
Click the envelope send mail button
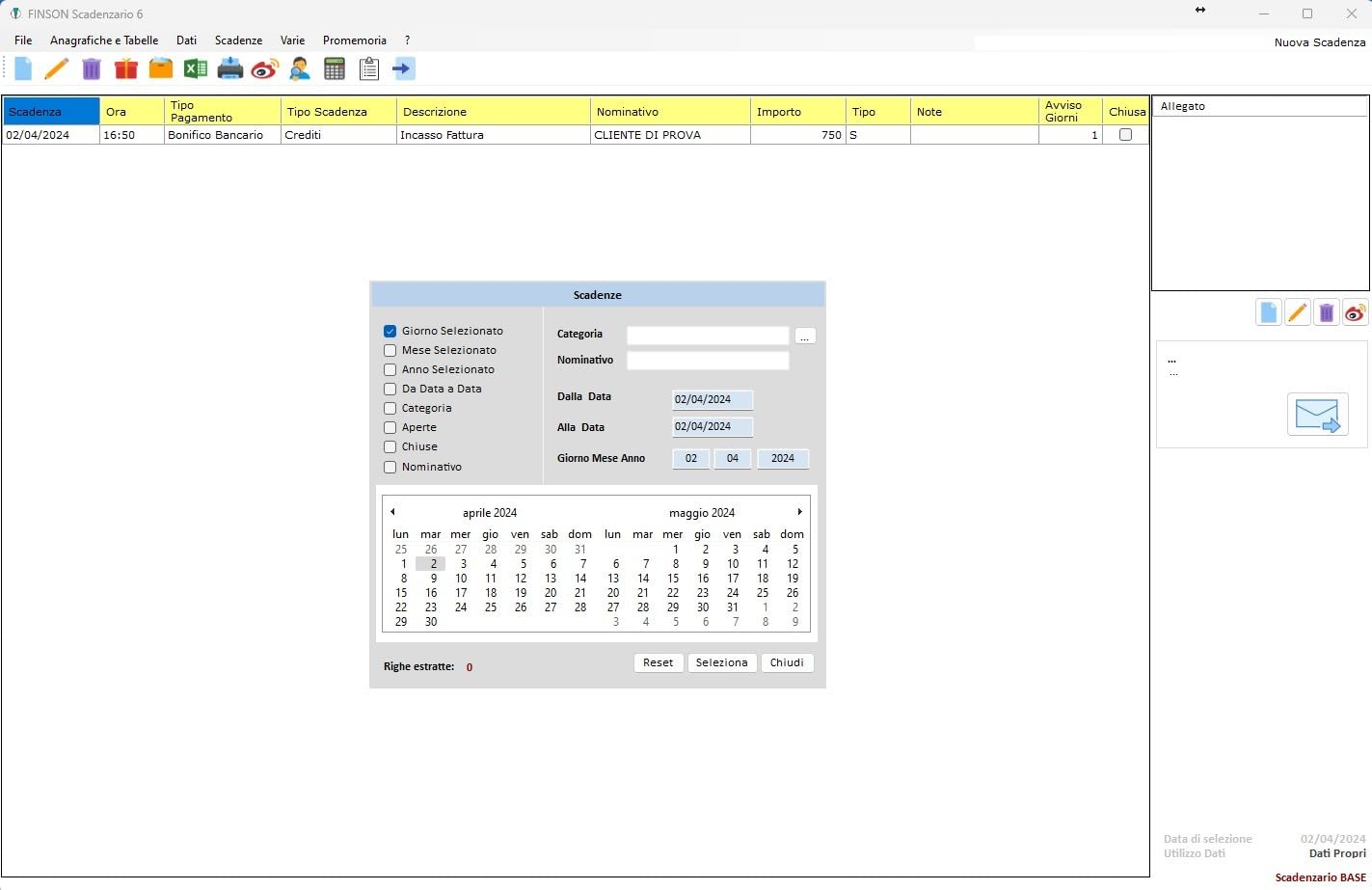(1318, 415)
